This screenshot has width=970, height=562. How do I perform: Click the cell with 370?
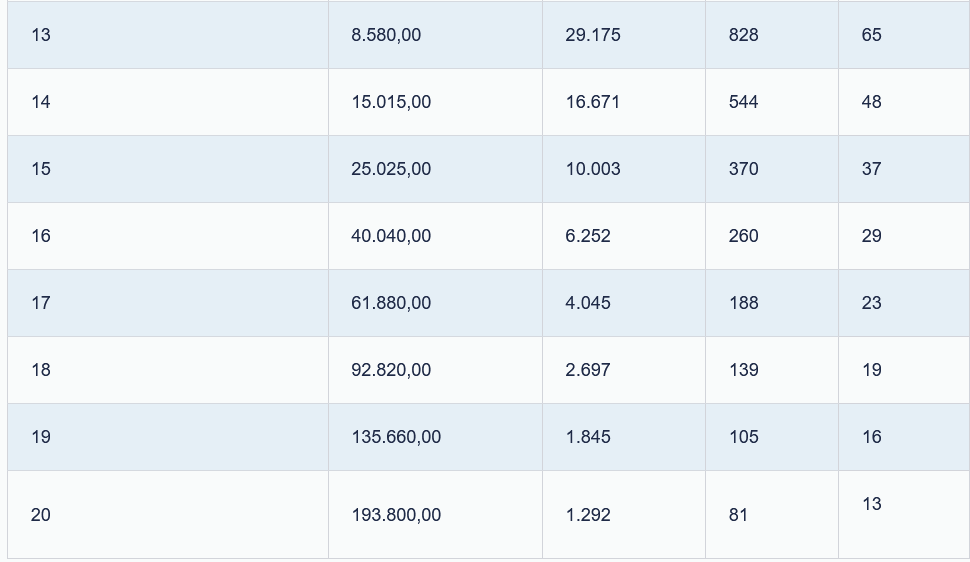click(x=743, y=169)
